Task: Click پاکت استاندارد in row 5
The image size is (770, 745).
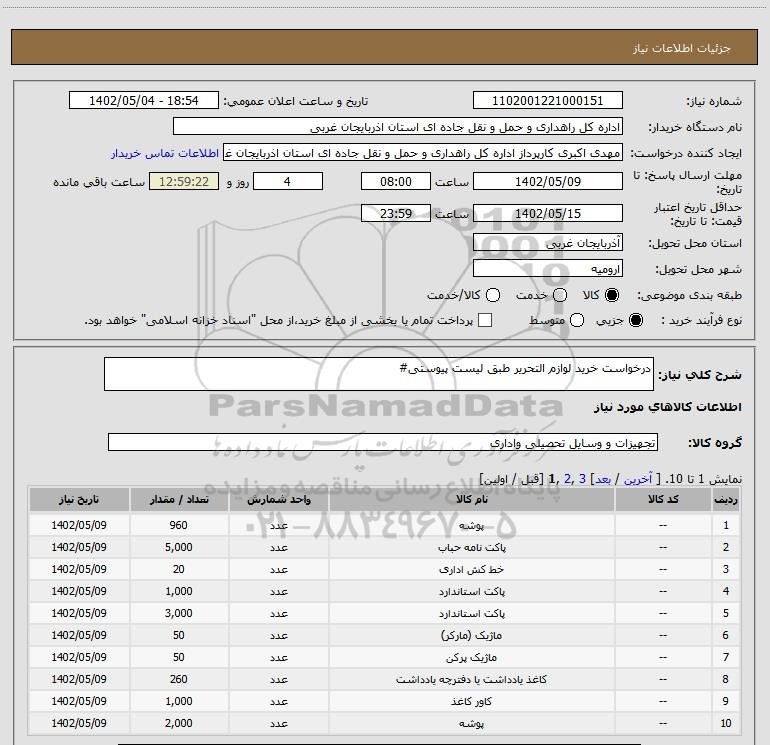Action: pyautogui.click(x=471, y=613)
